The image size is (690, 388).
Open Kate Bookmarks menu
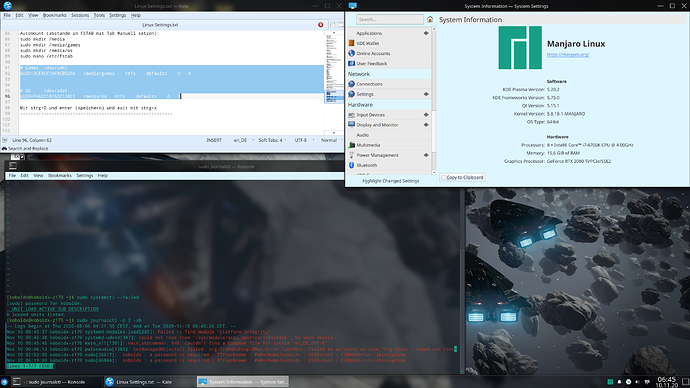55,15
